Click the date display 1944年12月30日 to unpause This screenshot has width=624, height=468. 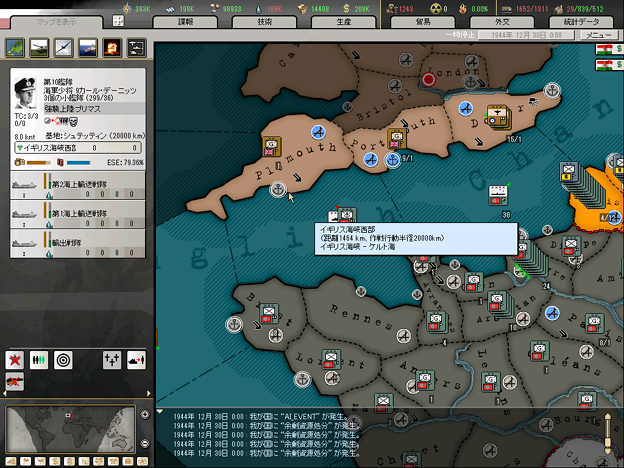[x=526, y=35]
